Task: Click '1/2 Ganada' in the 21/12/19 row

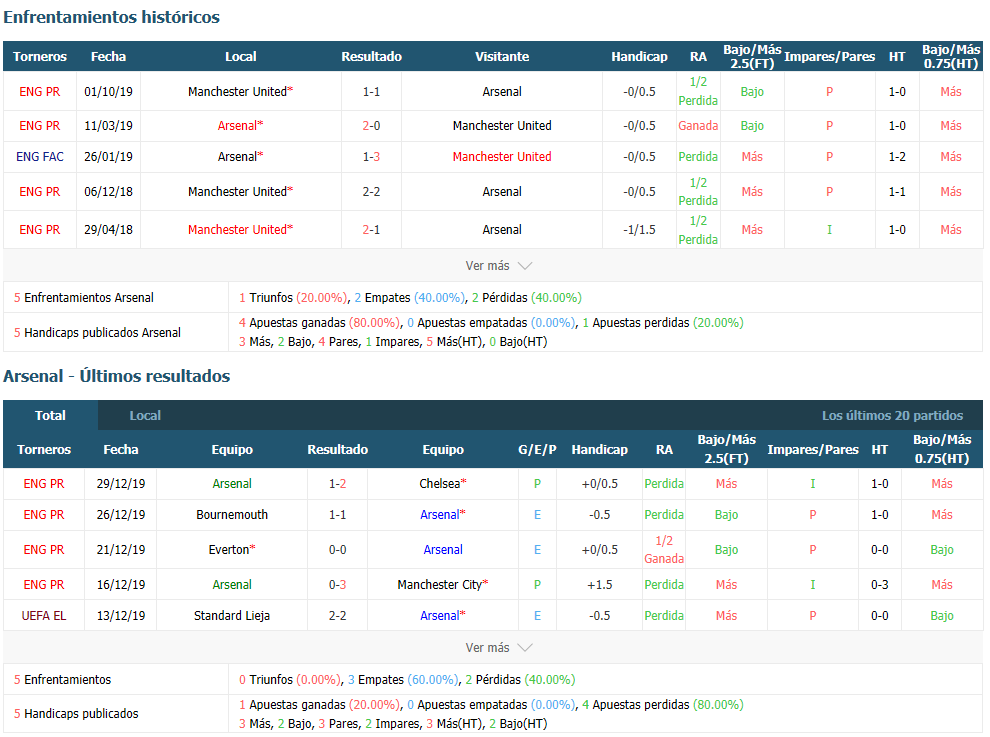Action: tap(664, 549)
